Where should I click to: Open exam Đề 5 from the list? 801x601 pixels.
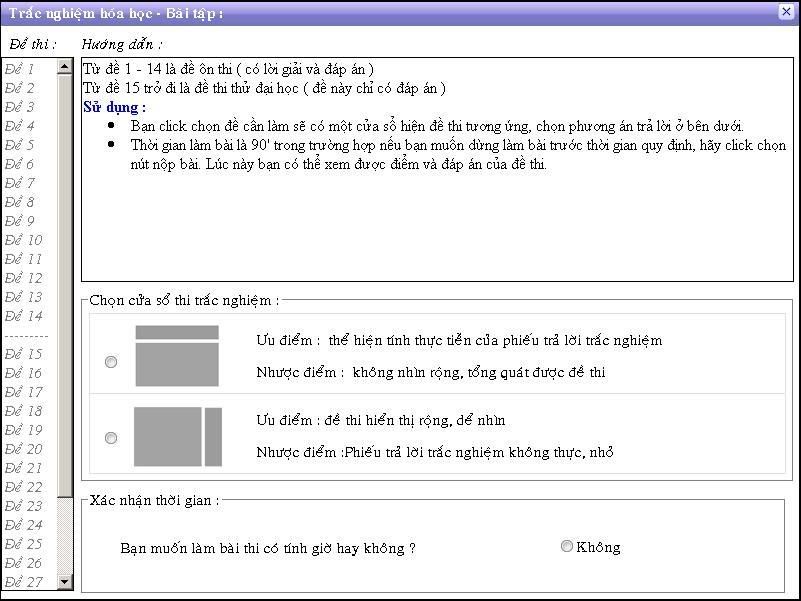(x=20, y=145)
